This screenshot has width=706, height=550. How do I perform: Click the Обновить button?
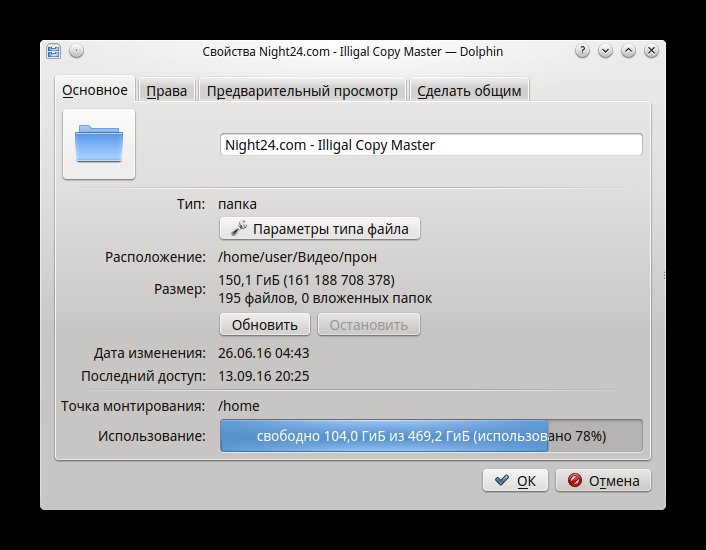(265, 325)
